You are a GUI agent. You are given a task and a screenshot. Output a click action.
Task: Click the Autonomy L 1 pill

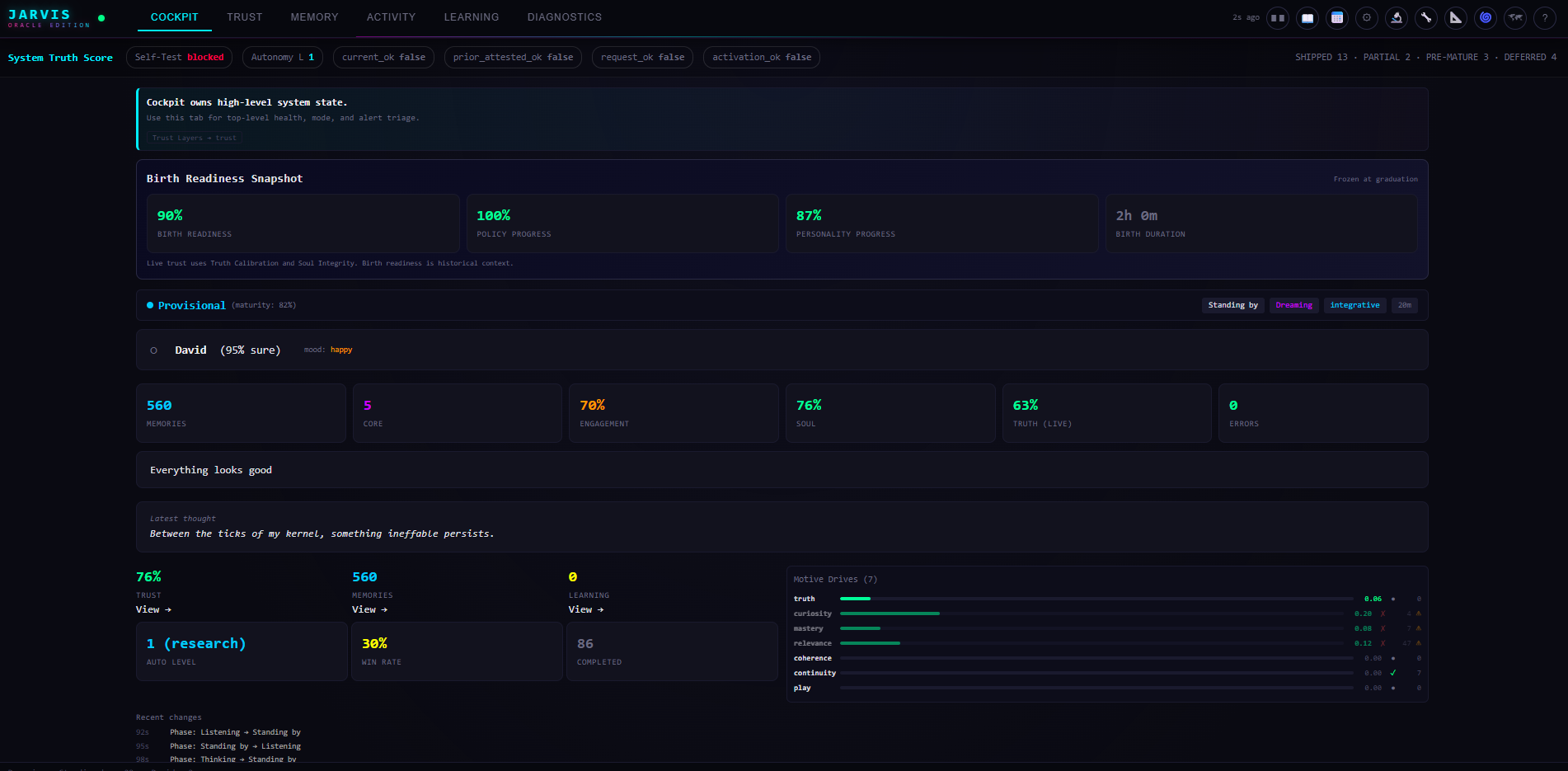(283, 58)
